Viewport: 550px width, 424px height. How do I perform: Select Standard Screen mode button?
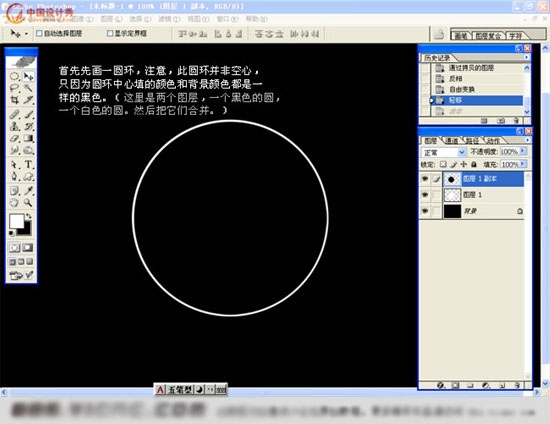[12, 262]
